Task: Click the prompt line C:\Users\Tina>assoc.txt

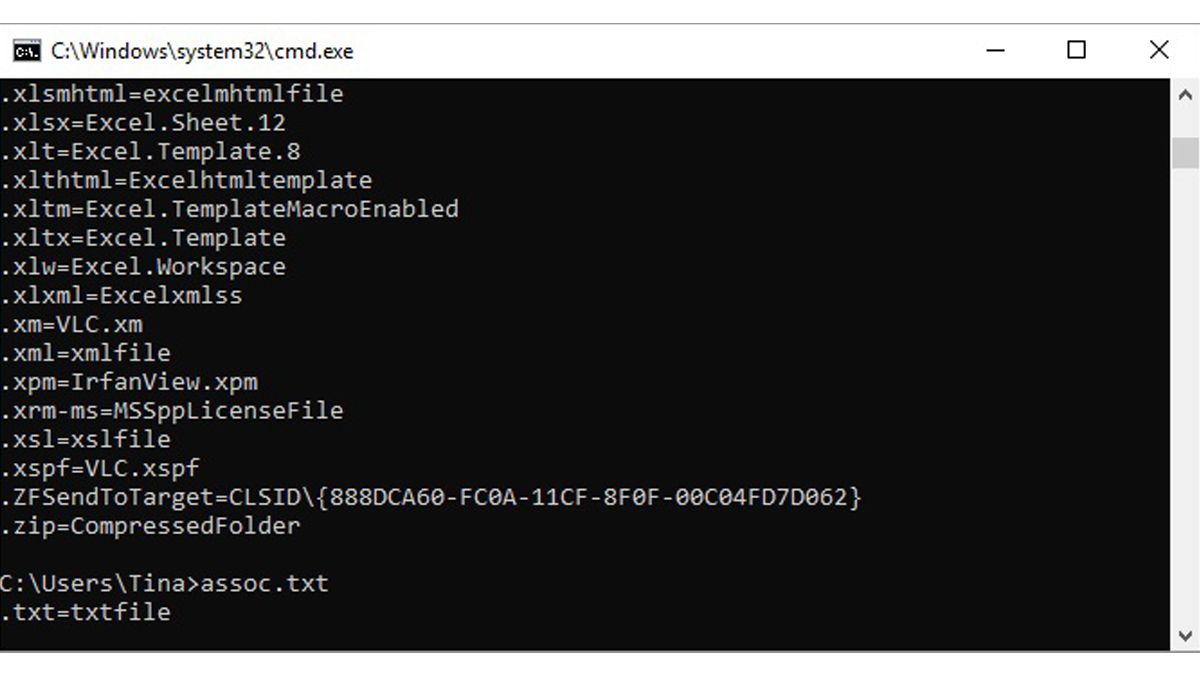Action: [x=165, y=582]
